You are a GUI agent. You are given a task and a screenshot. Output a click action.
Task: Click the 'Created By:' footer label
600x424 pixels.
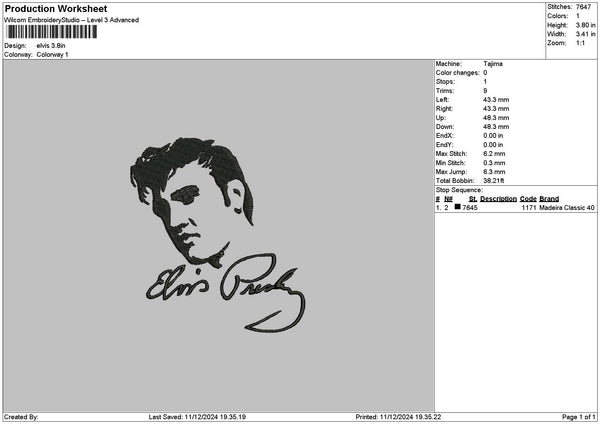pos(21,417)
